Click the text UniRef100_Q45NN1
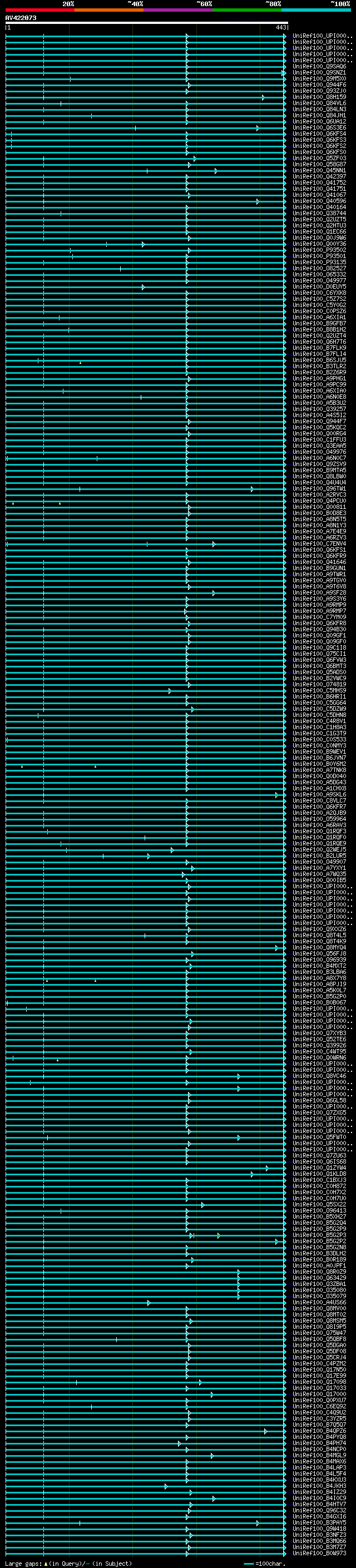356x1568 pixels. [319, 171]
